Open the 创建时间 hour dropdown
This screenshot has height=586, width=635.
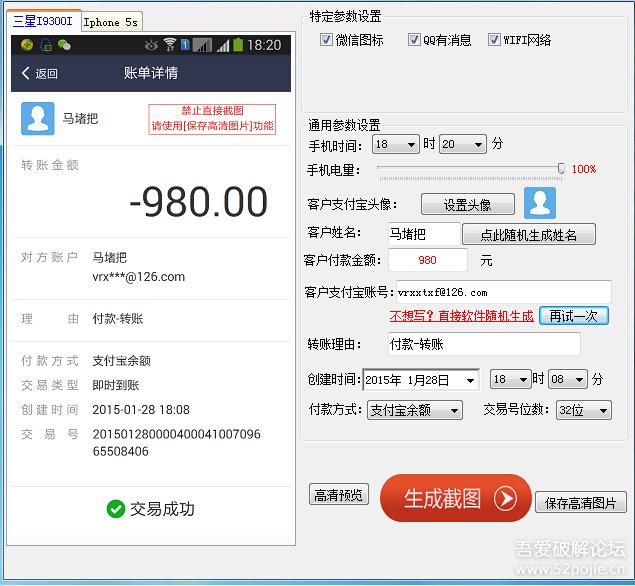(510, 379)
